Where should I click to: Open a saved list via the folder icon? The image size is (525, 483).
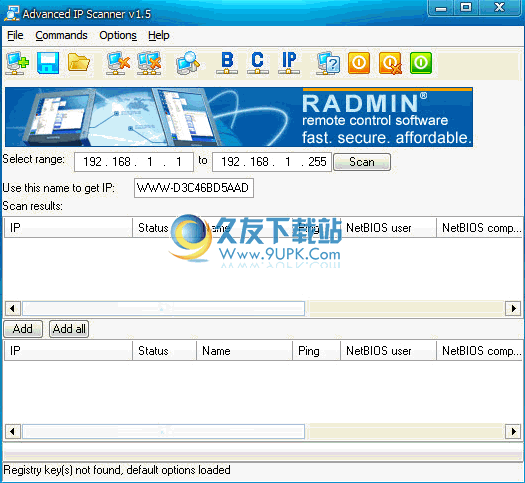coord(79,62)
